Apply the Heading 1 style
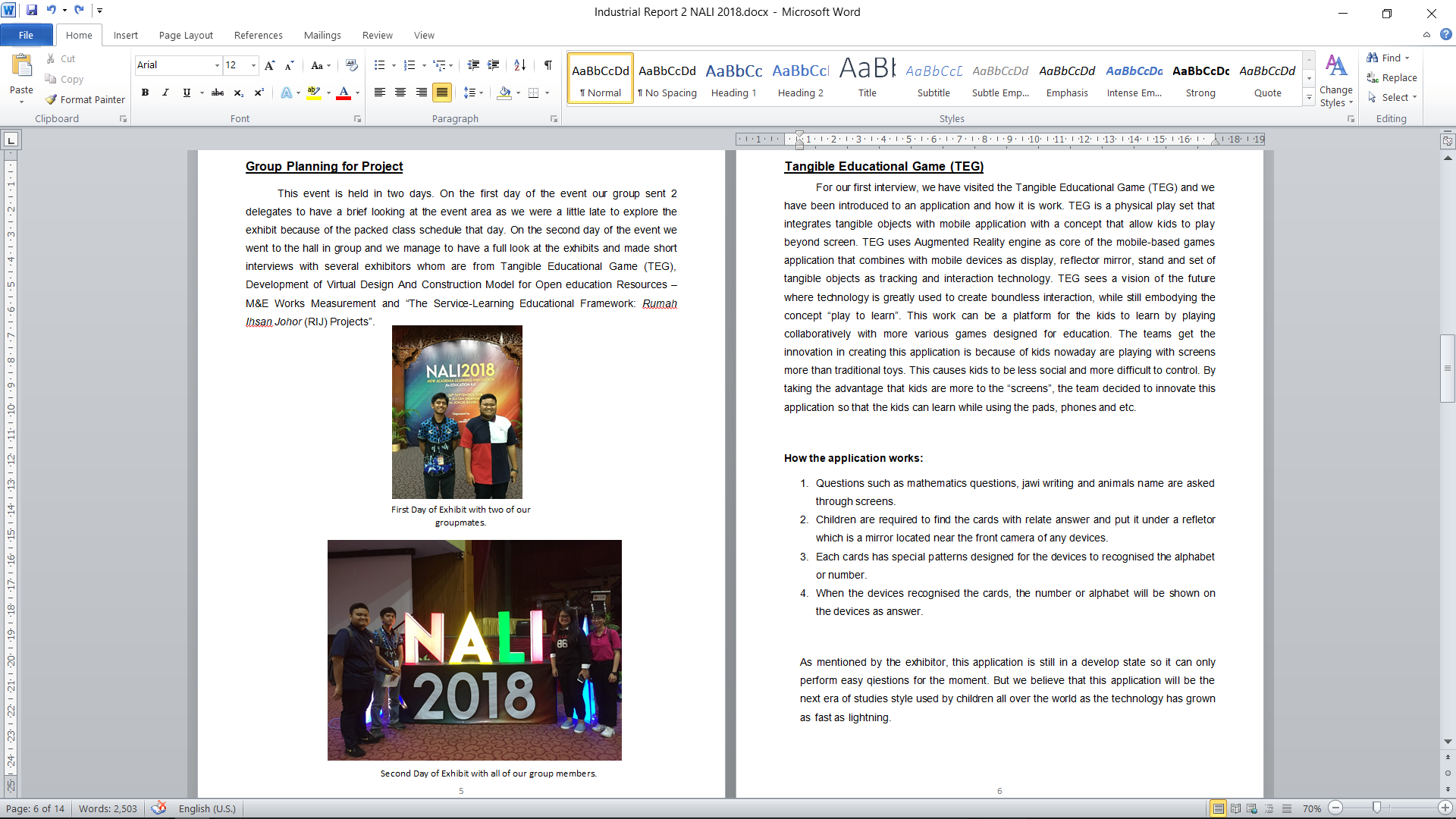The width and height of the screenshot is (1456, 819). (733, 79)
